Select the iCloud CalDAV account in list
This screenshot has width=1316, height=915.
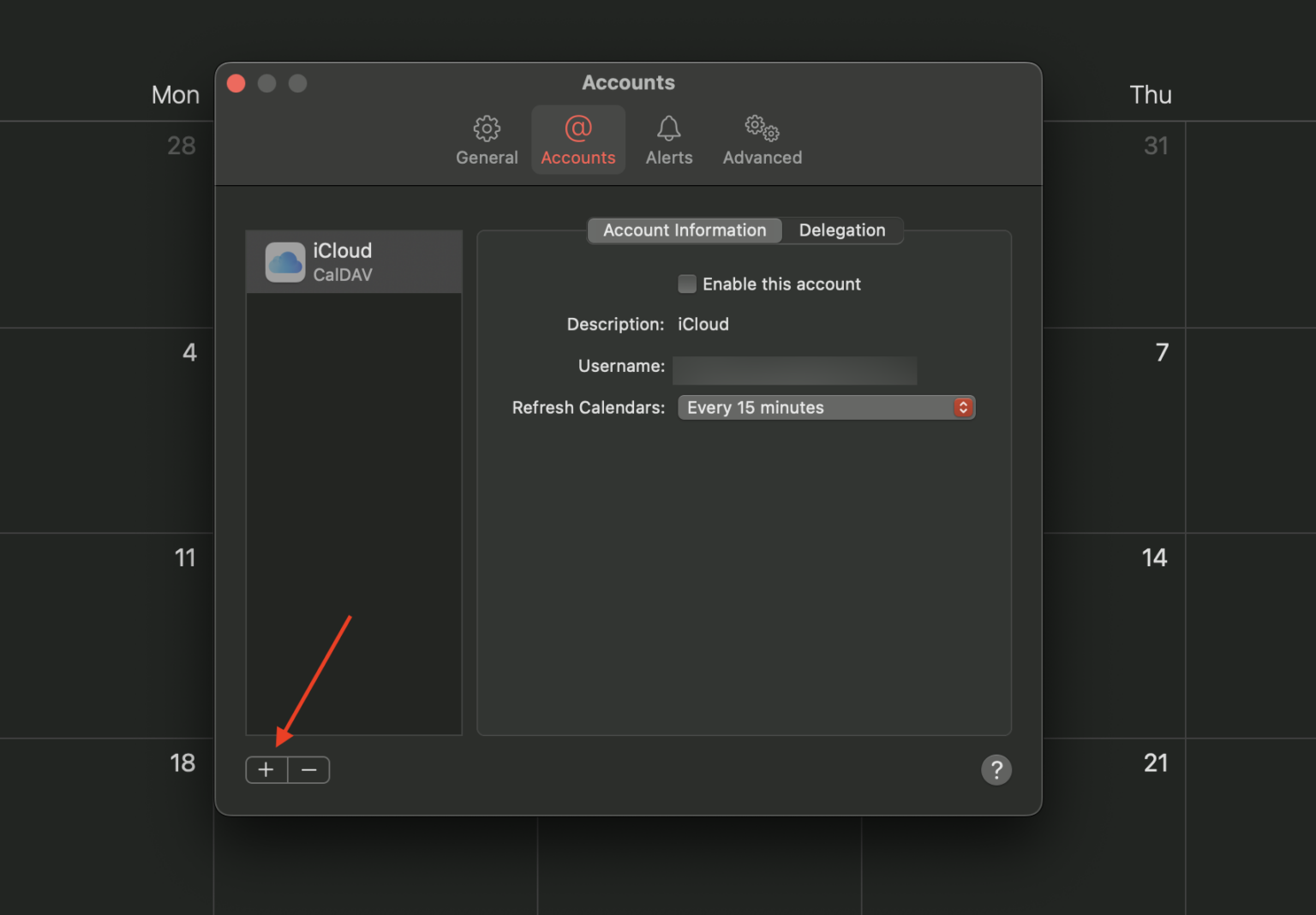pyautogui.click(x=354, y=261)
